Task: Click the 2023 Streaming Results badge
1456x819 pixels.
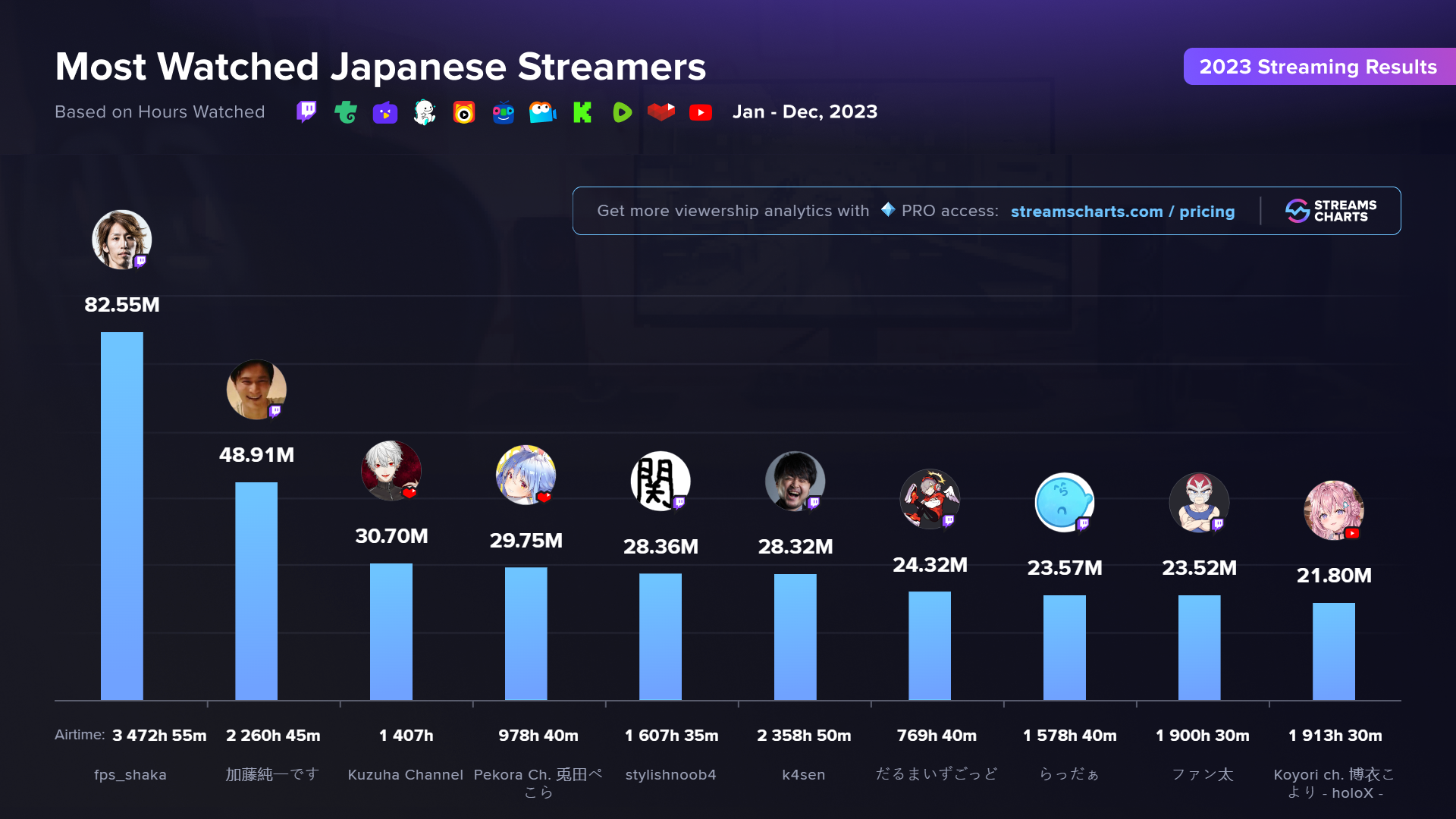Action: tap(1318, 67)
